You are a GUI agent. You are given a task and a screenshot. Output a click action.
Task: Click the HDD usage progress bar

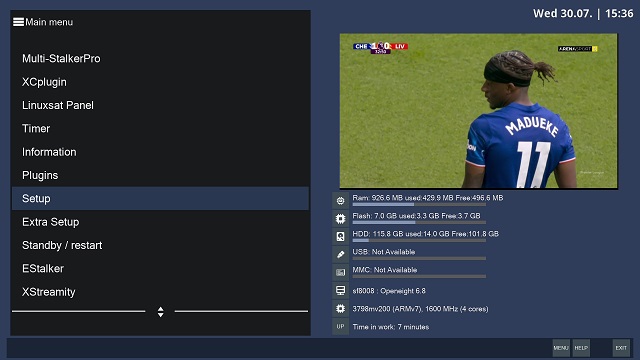[x=419, y=240]
